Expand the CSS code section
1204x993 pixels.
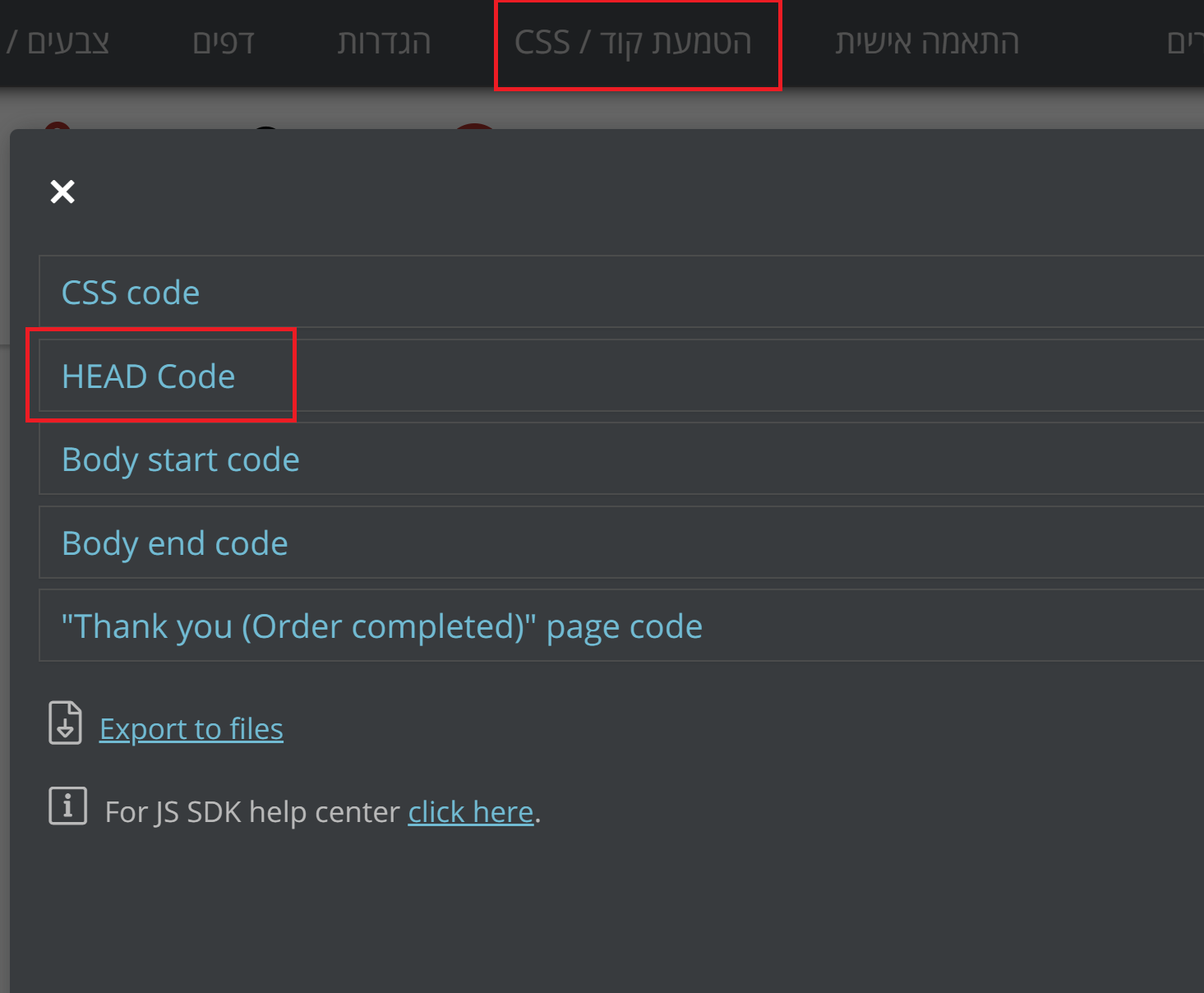coord(131,293)
